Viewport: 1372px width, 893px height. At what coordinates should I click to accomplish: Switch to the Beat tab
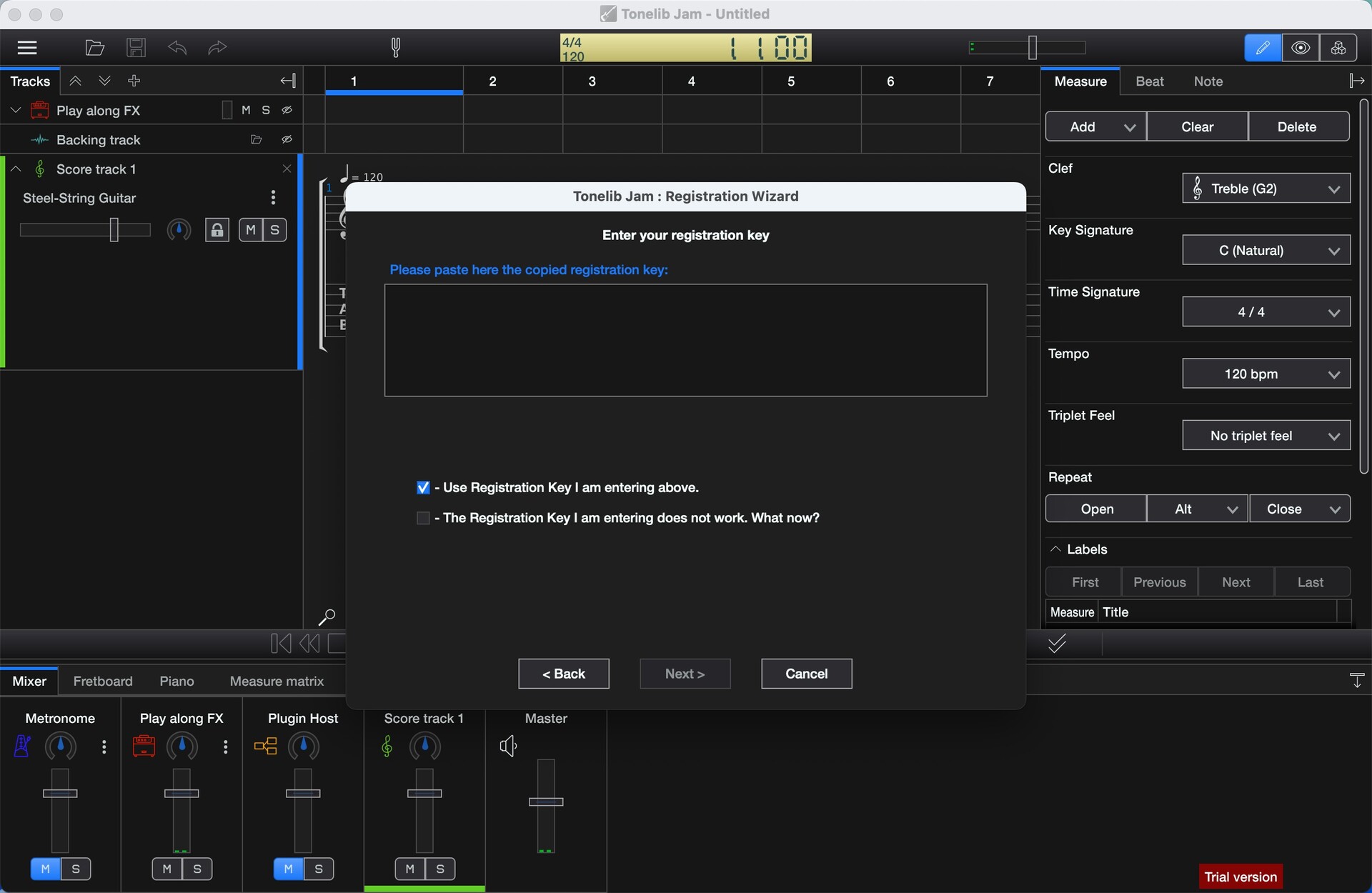coord(1150,81)
